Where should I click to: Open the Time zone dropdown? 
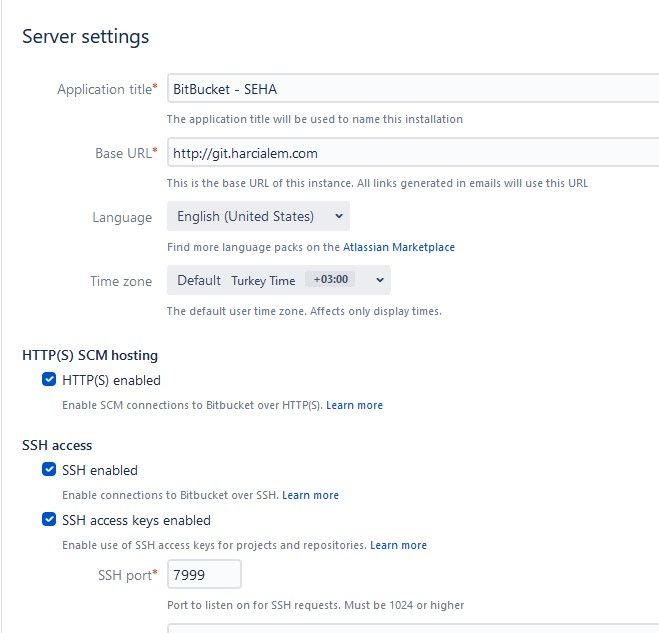279,280
